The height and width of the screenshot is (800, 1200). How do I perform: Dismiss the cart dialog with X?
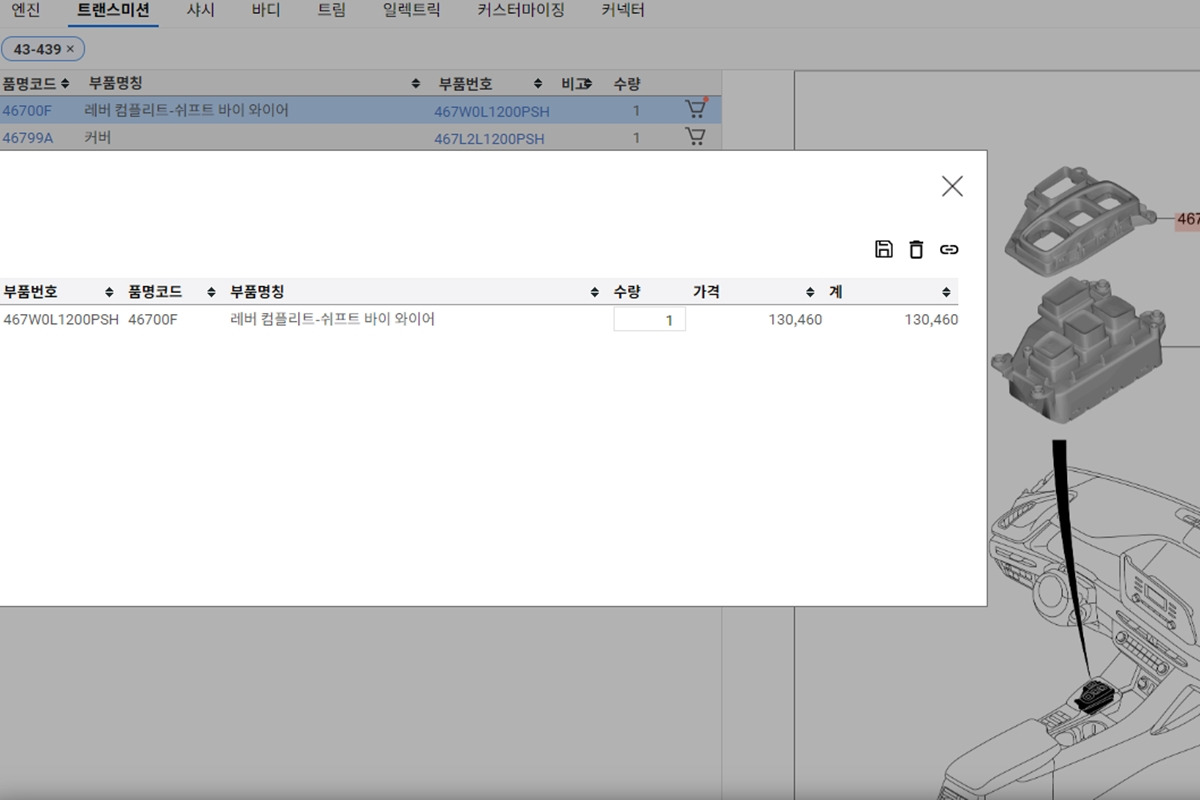click(x=951, y=186)
